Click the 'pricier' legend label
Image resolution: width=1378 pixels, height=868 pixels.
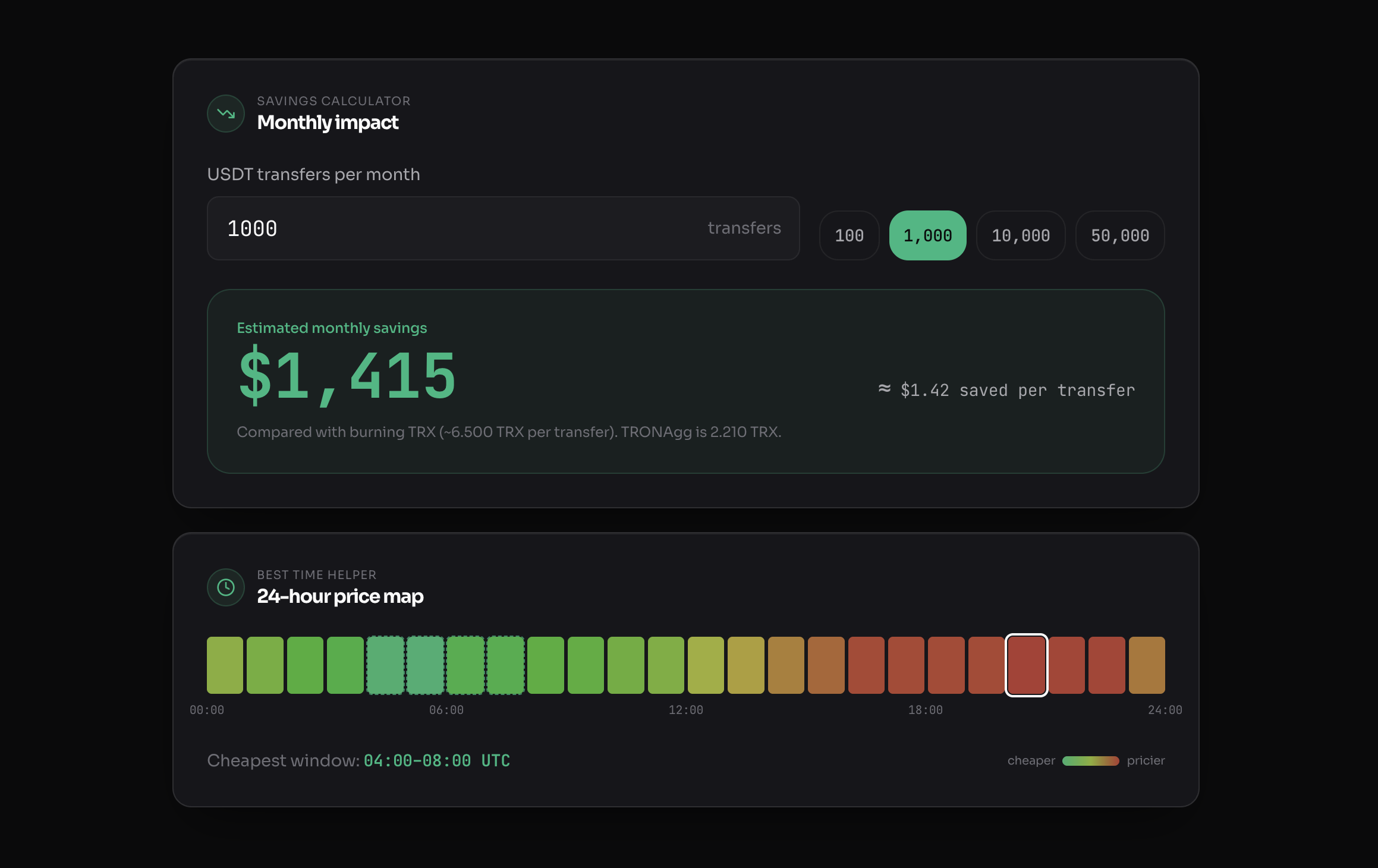1146,761
